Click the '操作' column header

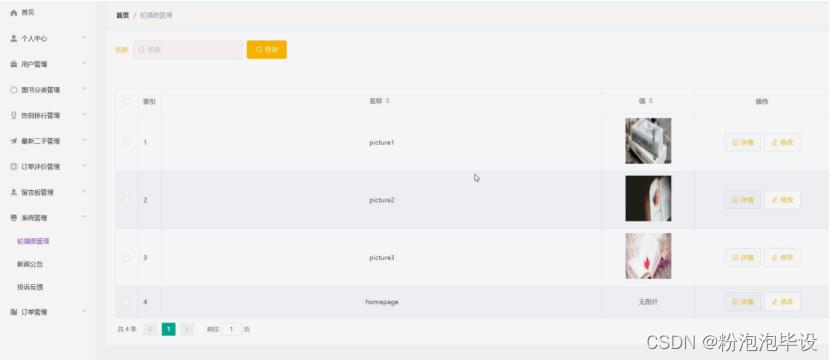tap(762, 101)
